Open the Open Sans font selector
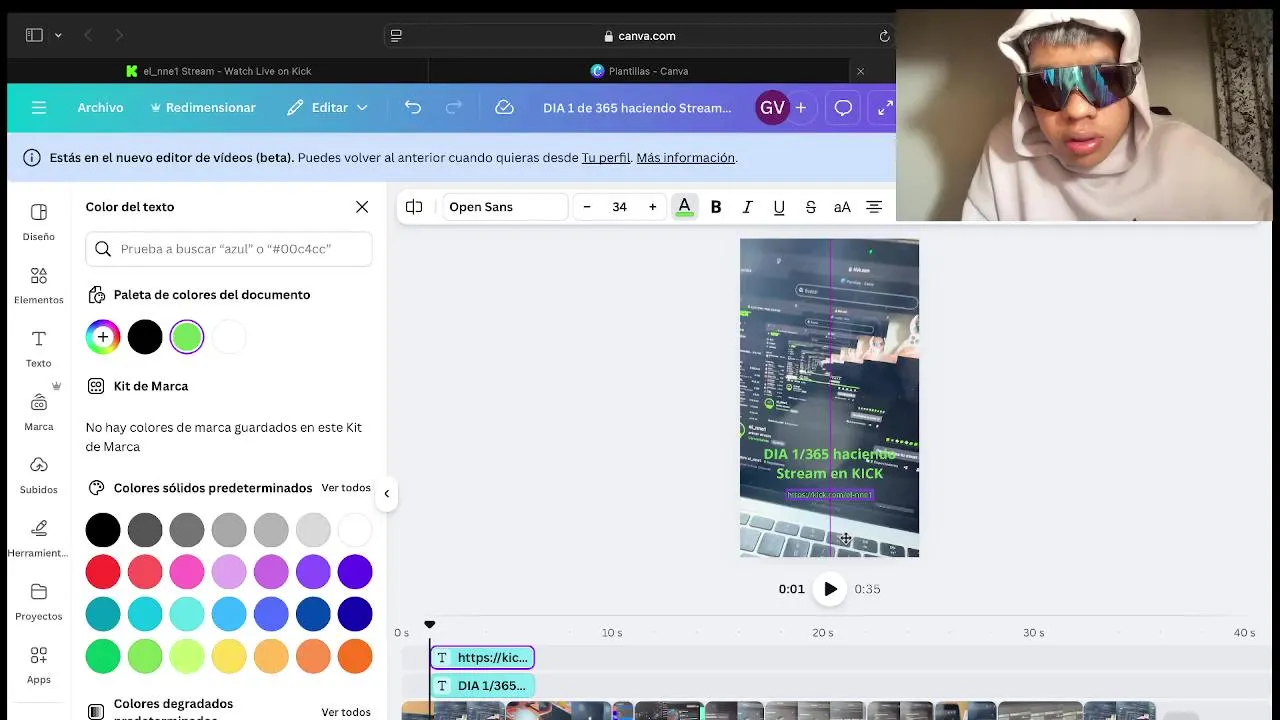This screenshot has width=1280, height=720. point(505,207)
